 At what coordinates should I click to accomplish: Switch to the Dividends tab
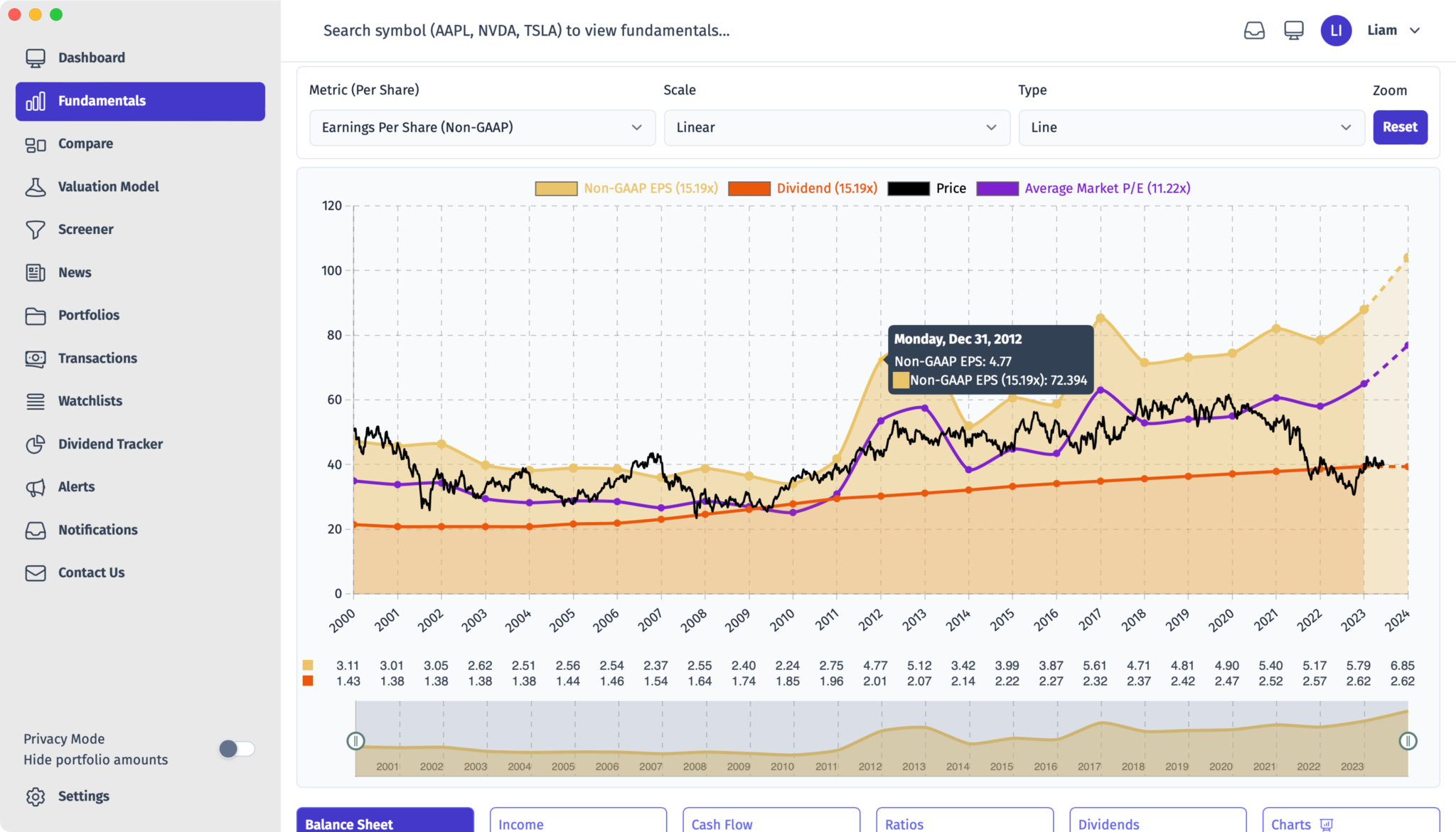[x=1158, y=820]
